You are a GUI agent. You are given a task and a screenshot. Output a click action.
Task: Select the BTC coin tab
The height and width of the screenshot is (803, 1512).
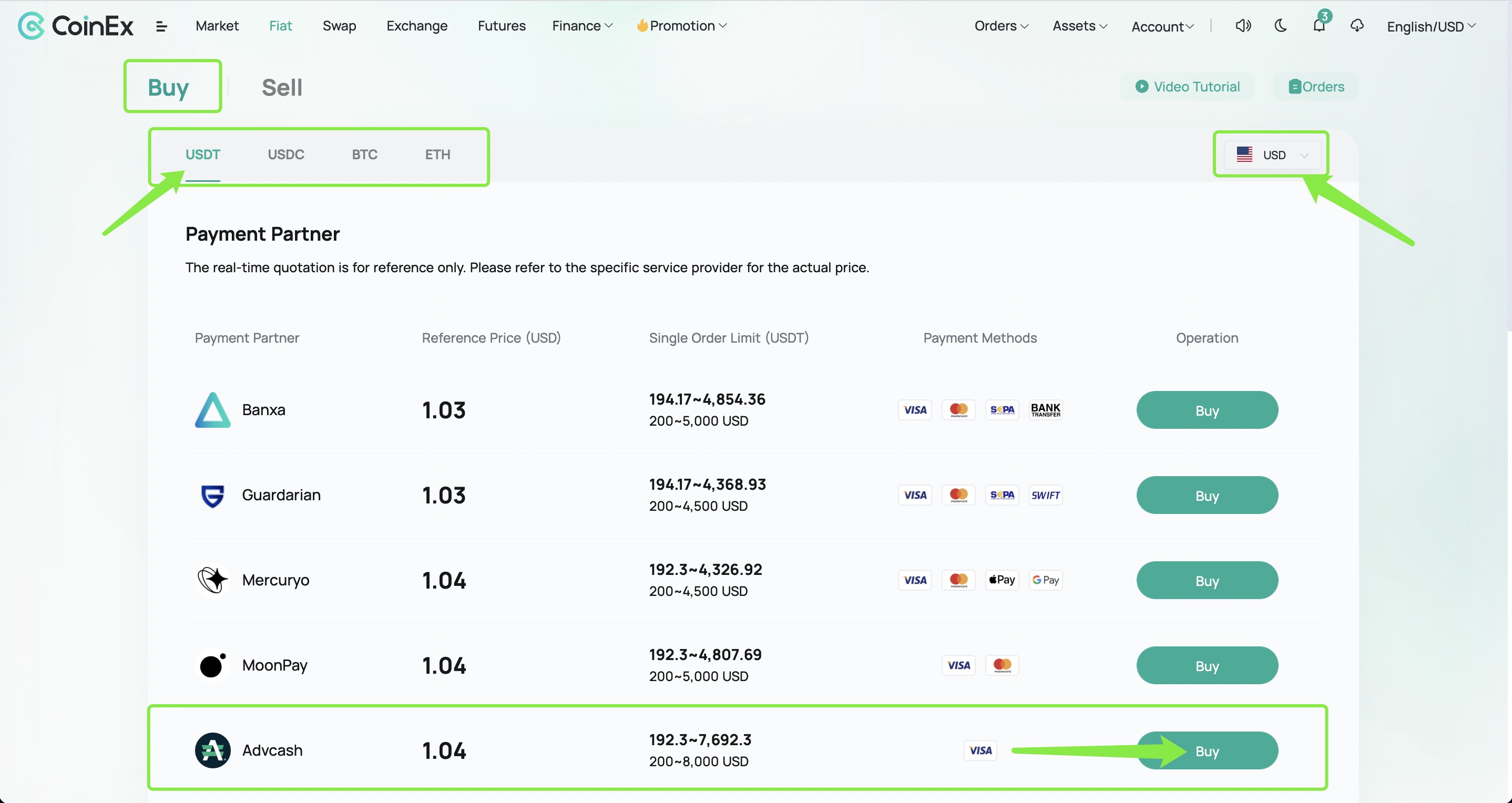click(x=364, y=155)
